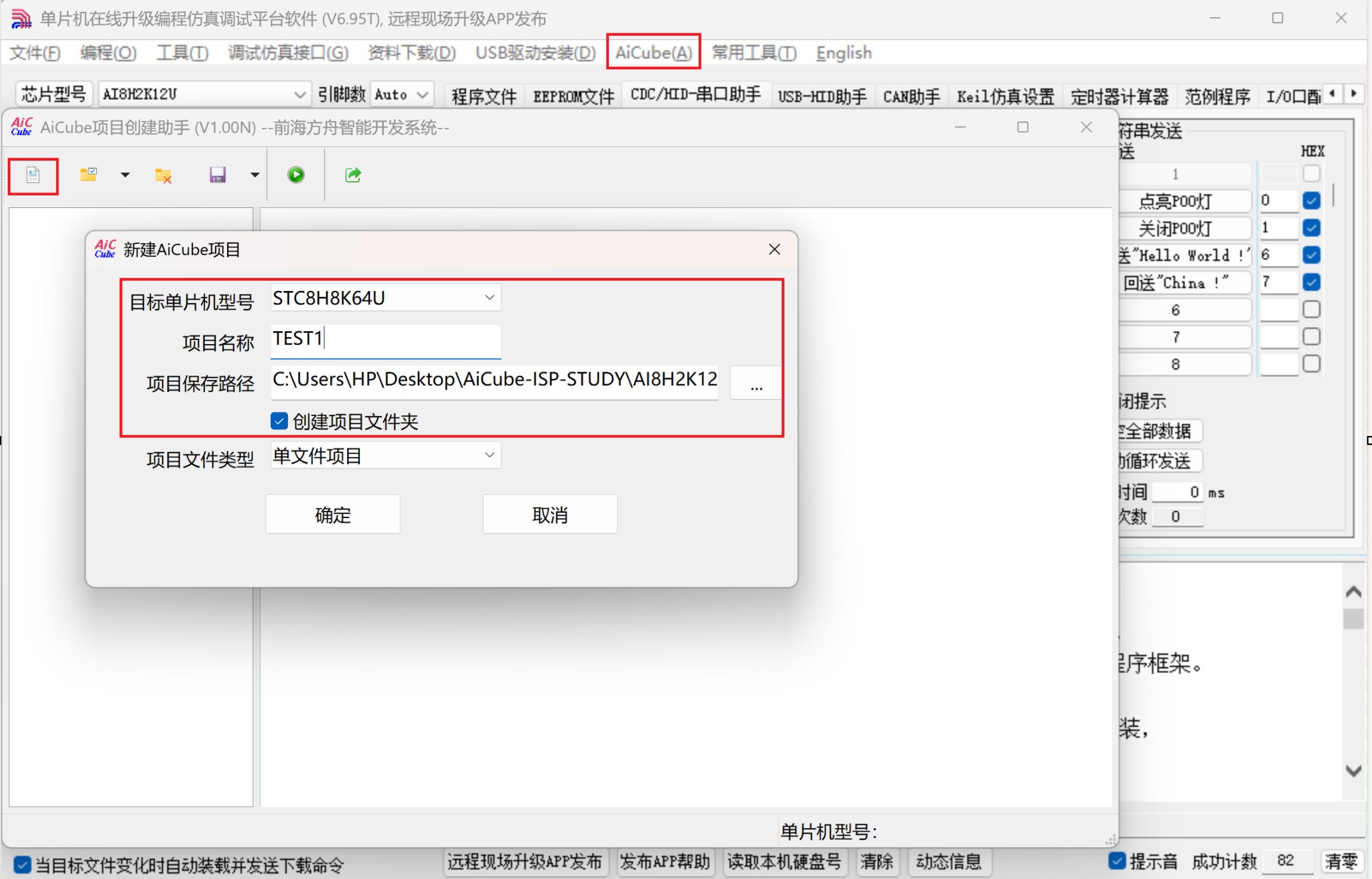Switch to the 范例程序 tab
1372x879 pixels.
tap(1217, 96)
